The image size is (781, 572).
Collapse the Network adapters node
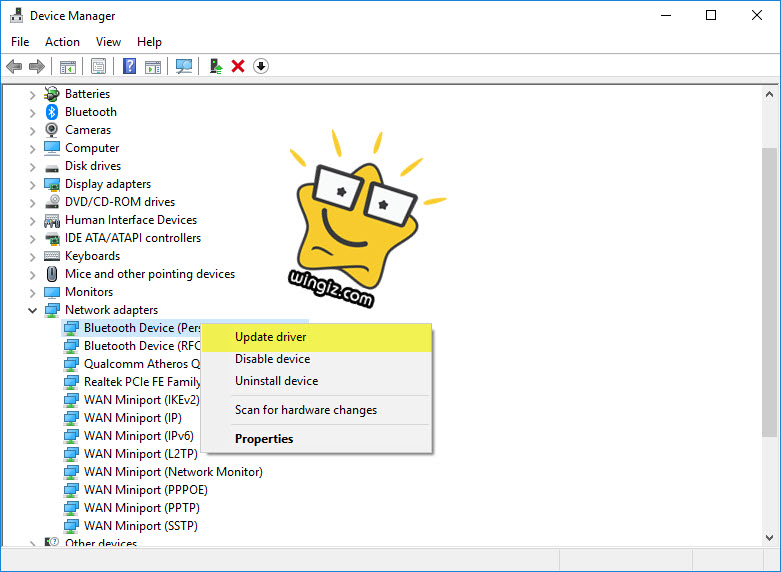32,310
